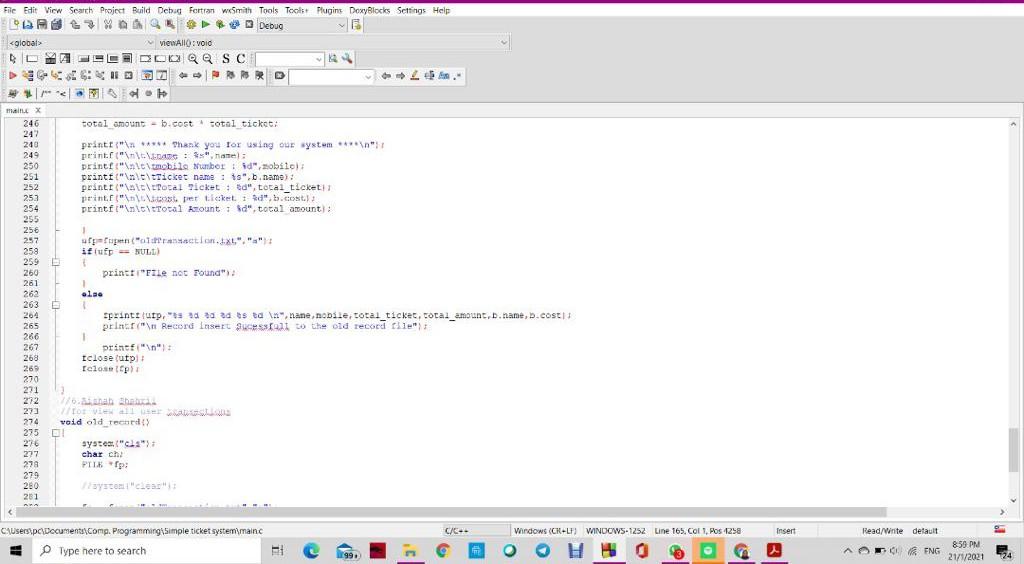The width and height of the screenshot is (1024, 564).
Task: Click the Redo arrow icon
Action: coord(89,25)
